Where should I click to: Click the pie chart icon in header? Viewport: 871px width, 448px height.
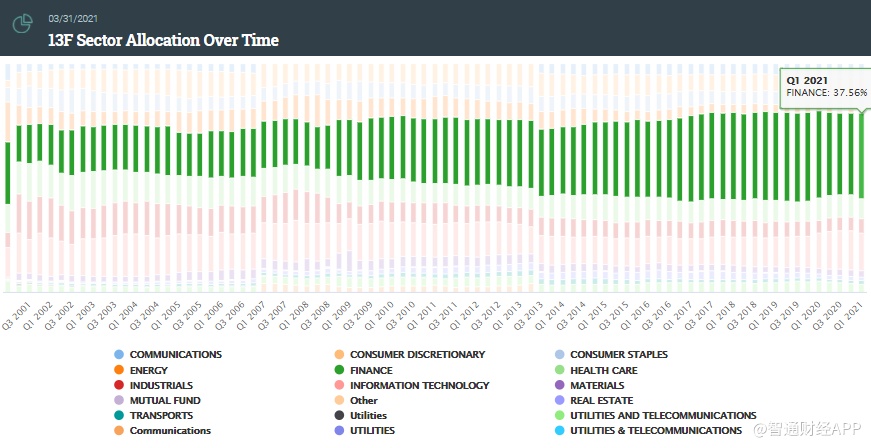tap(23, 24)
